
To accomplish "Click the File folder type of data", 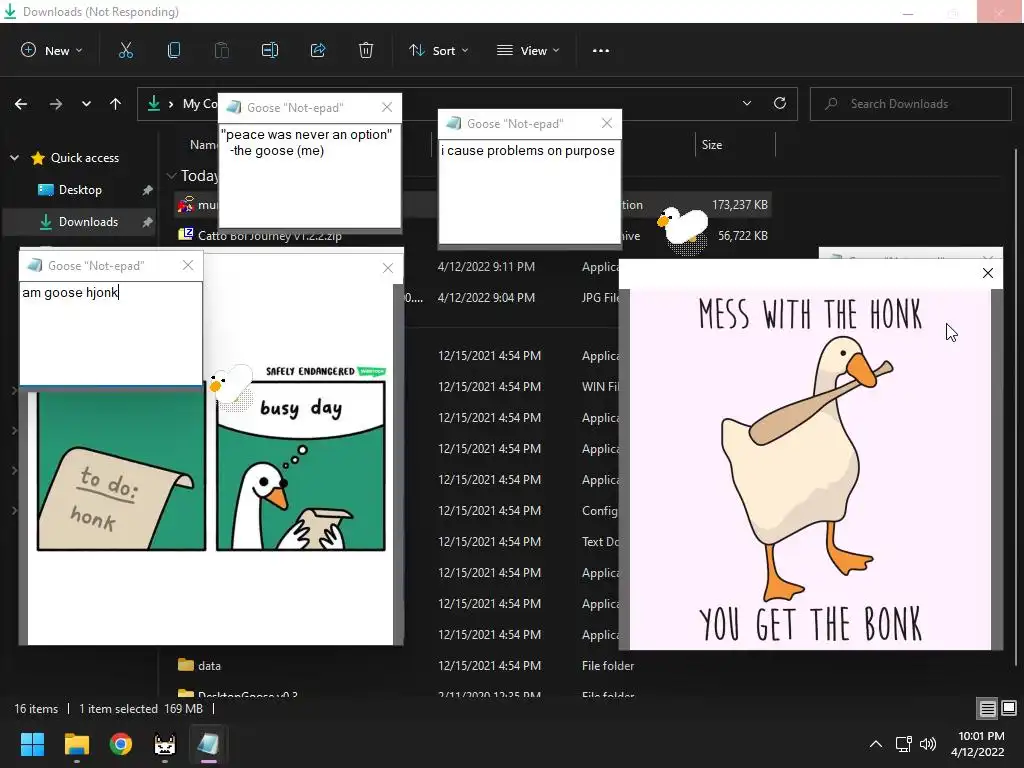I will click(x=607, y=665).
